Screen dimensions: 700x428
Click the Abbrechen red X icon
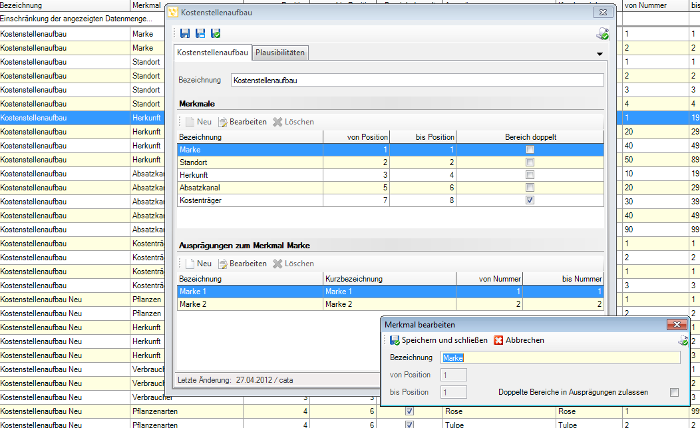(498, 341)
